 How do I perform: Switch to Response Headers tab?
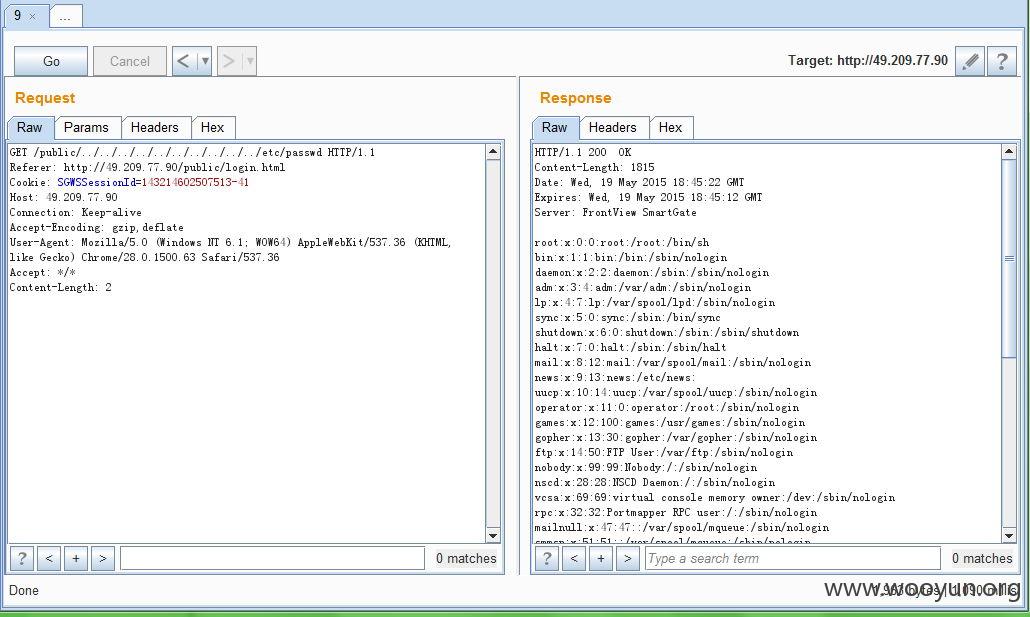pyautogui.click(x=612, y=127)
